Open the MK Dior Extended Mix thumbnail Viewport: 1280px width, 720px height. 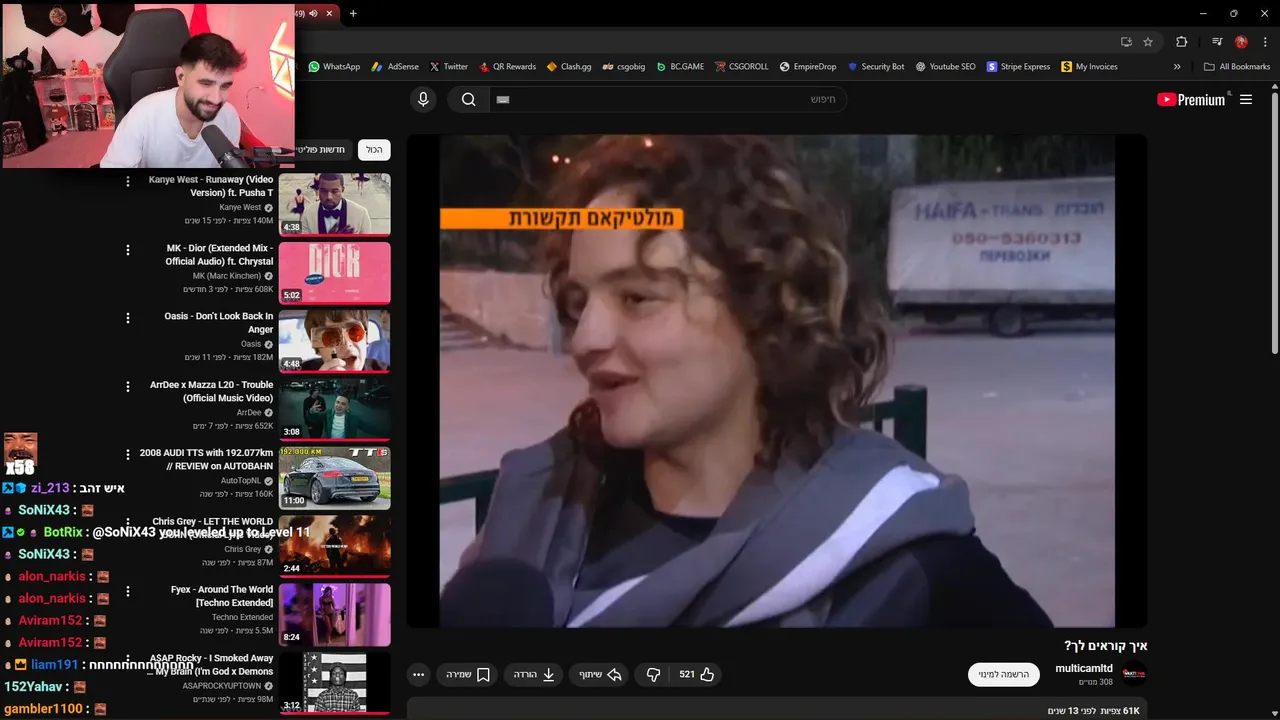pos(334,272)
